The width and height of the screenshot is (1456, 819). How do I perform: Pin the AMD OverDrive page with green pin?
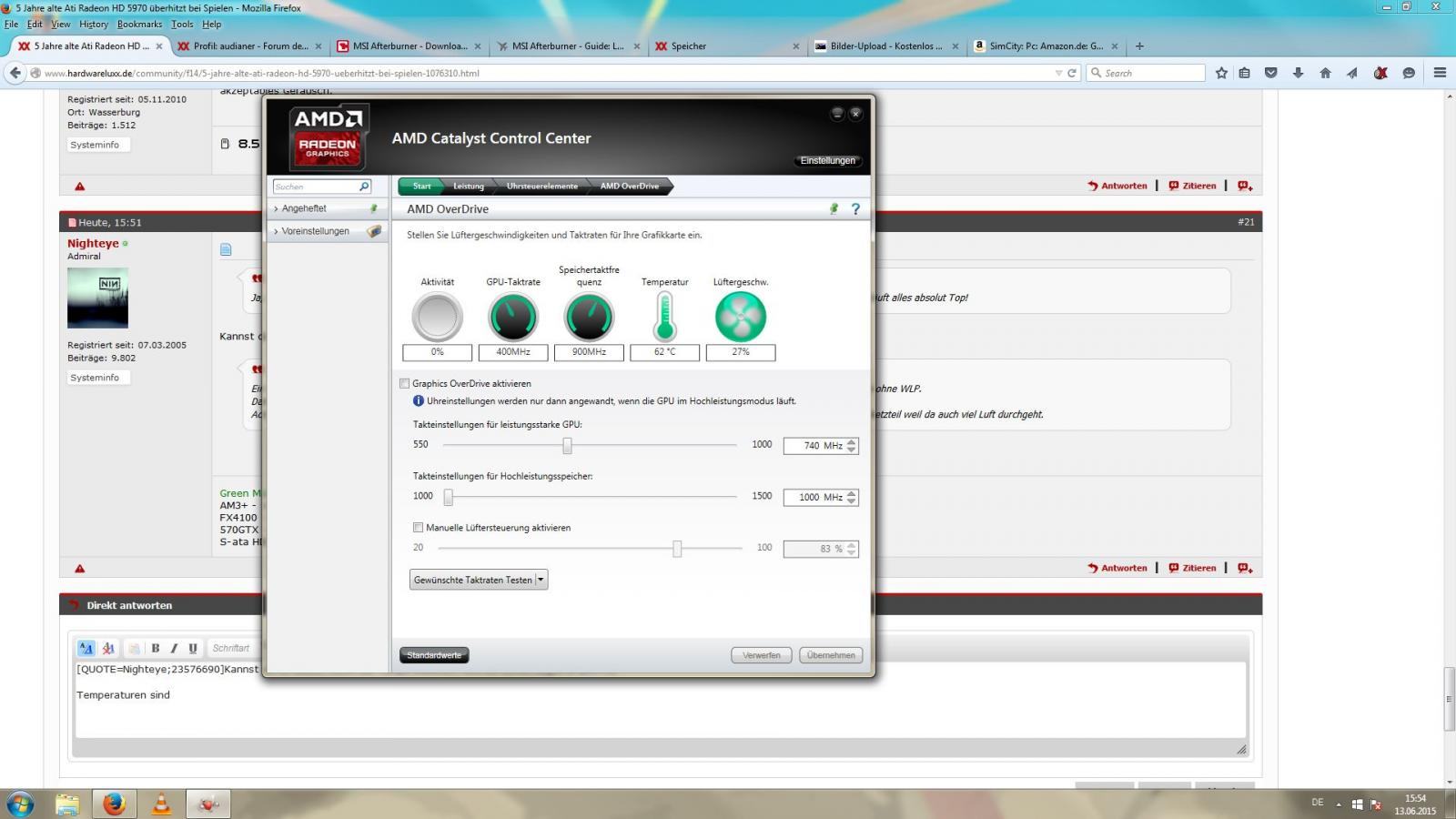[834, 209]
